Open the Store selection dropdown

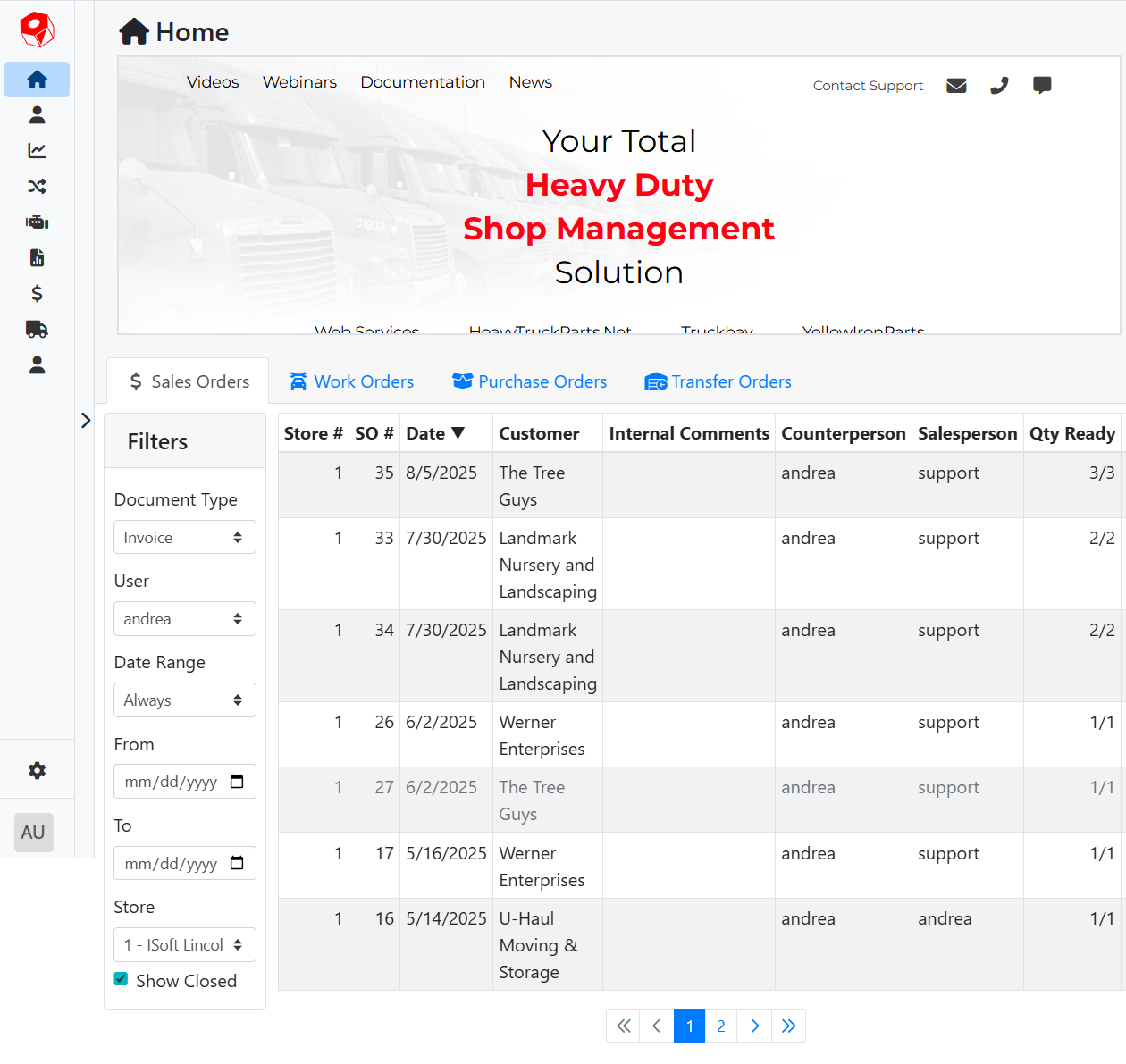184,944
